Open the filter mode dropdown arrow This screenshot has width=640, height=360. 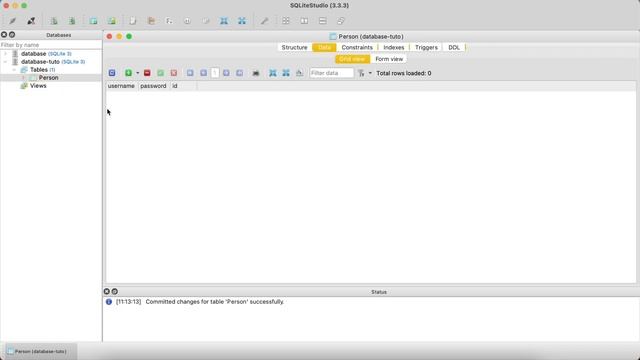(370, 73)
